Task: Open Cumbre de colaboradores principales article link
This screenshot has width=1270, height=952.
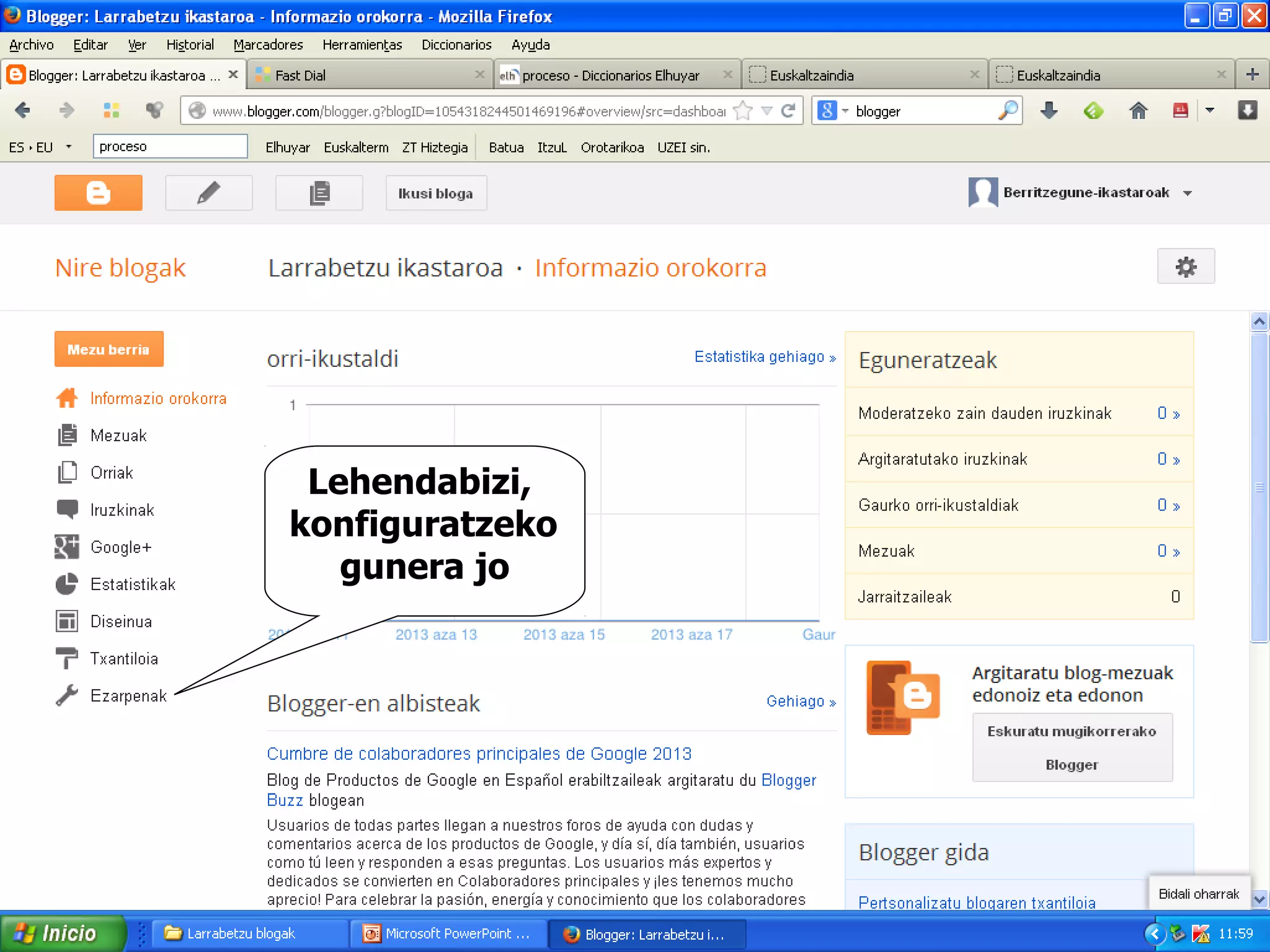Action: pos(479,753)
